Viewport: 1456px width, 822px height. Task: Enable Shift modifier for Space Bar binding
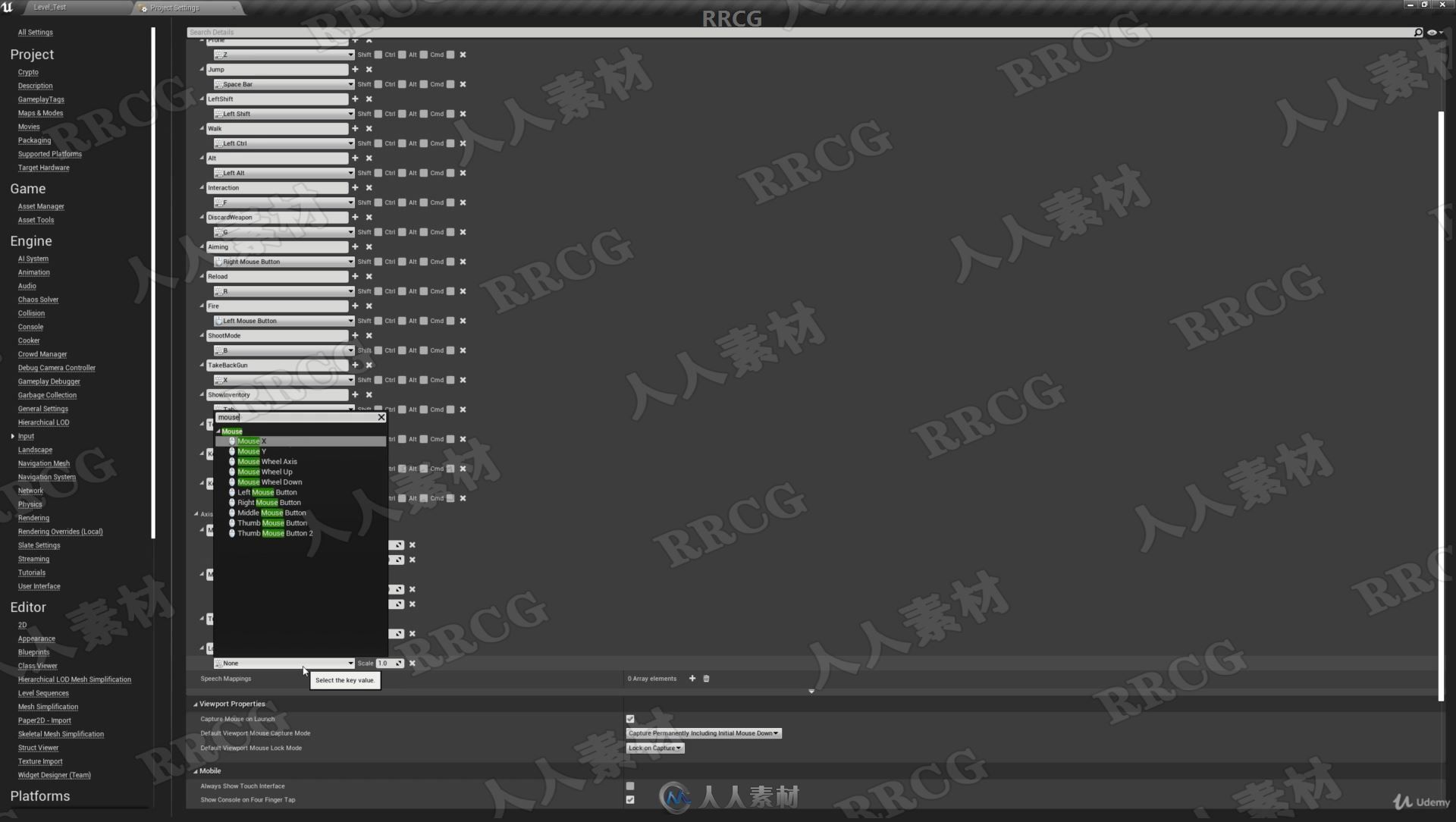point(378,84)
